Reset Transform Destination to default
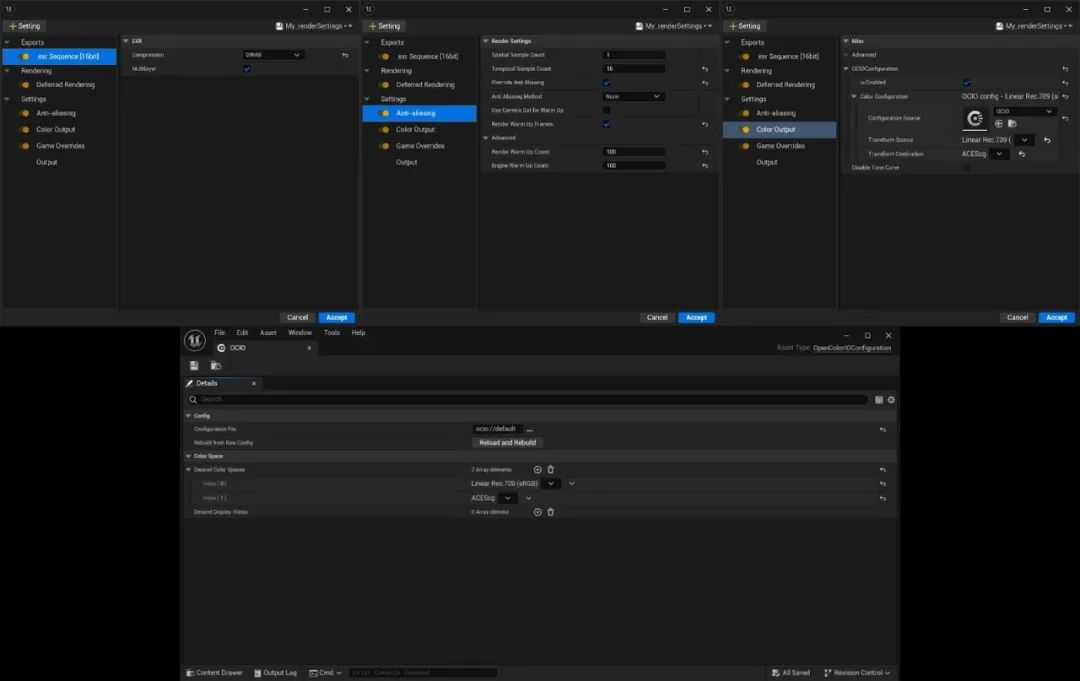This screenshot has height=681, width=1080. [x=1021, y=154]
